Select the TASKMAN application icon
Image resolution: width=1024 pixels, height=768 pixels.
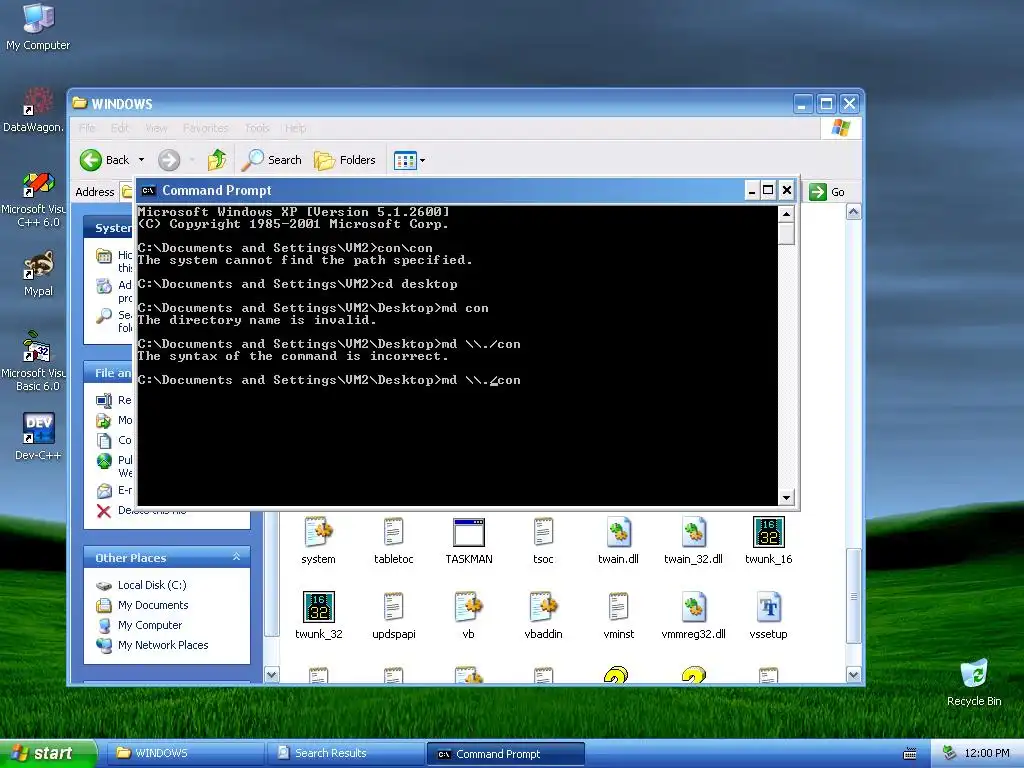[469, 541]
